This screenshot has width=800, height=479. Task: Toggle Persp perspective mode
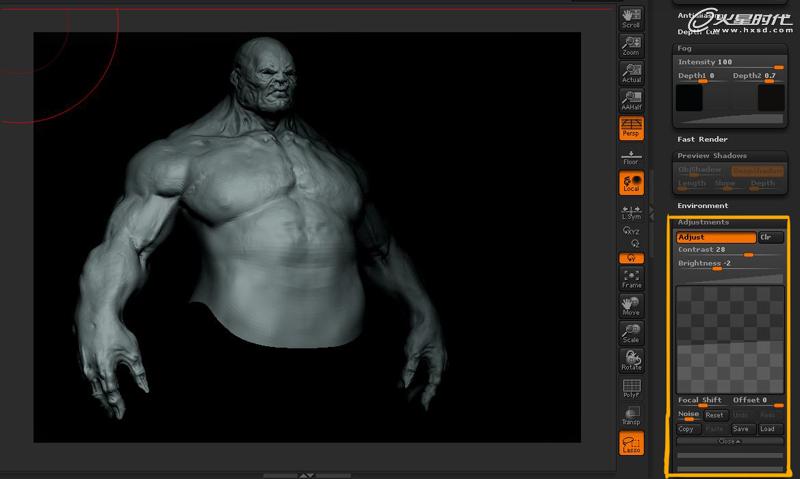tap(631, 128)
